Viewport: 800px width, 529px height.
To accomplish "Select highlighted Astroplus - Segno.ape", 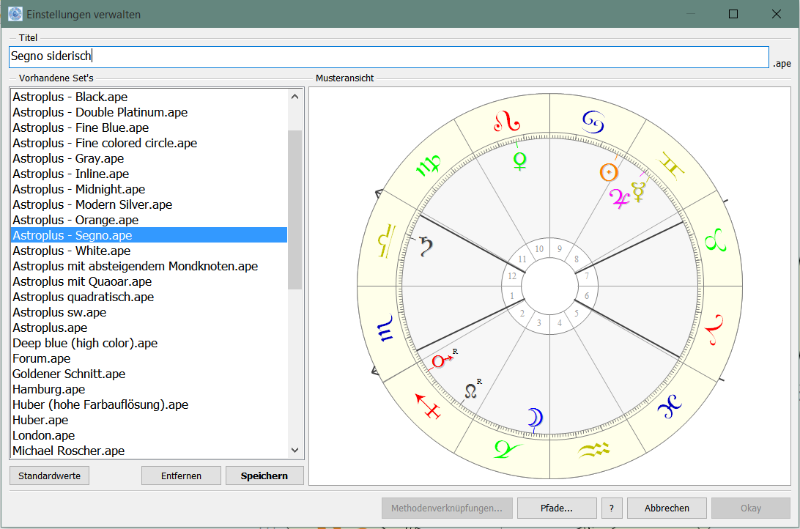I will [149, 235].
